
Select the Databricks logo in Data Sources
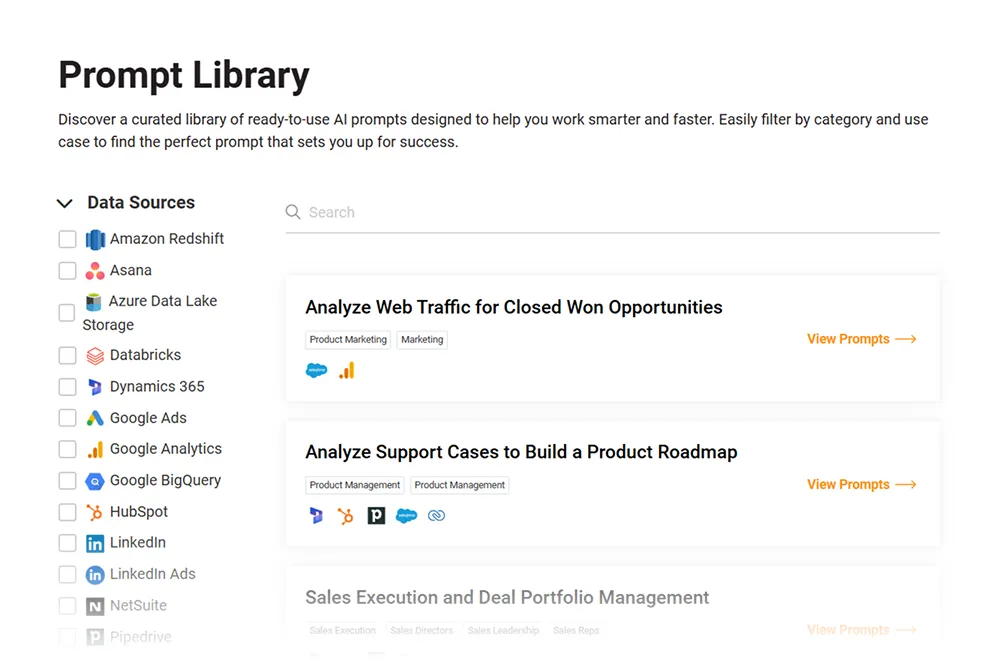coord(95,355)
